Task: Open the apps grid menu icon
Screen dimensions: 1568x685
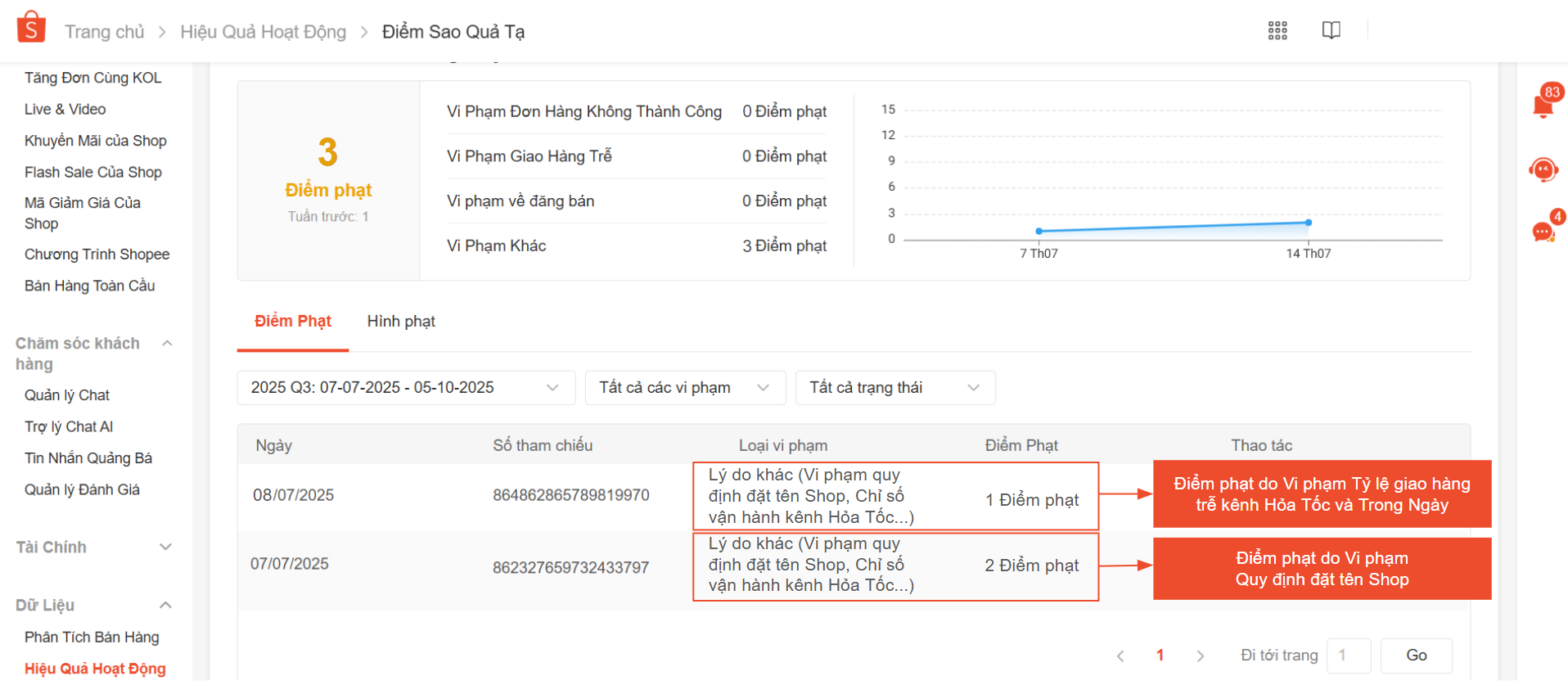Action: tap(1277, 31)
